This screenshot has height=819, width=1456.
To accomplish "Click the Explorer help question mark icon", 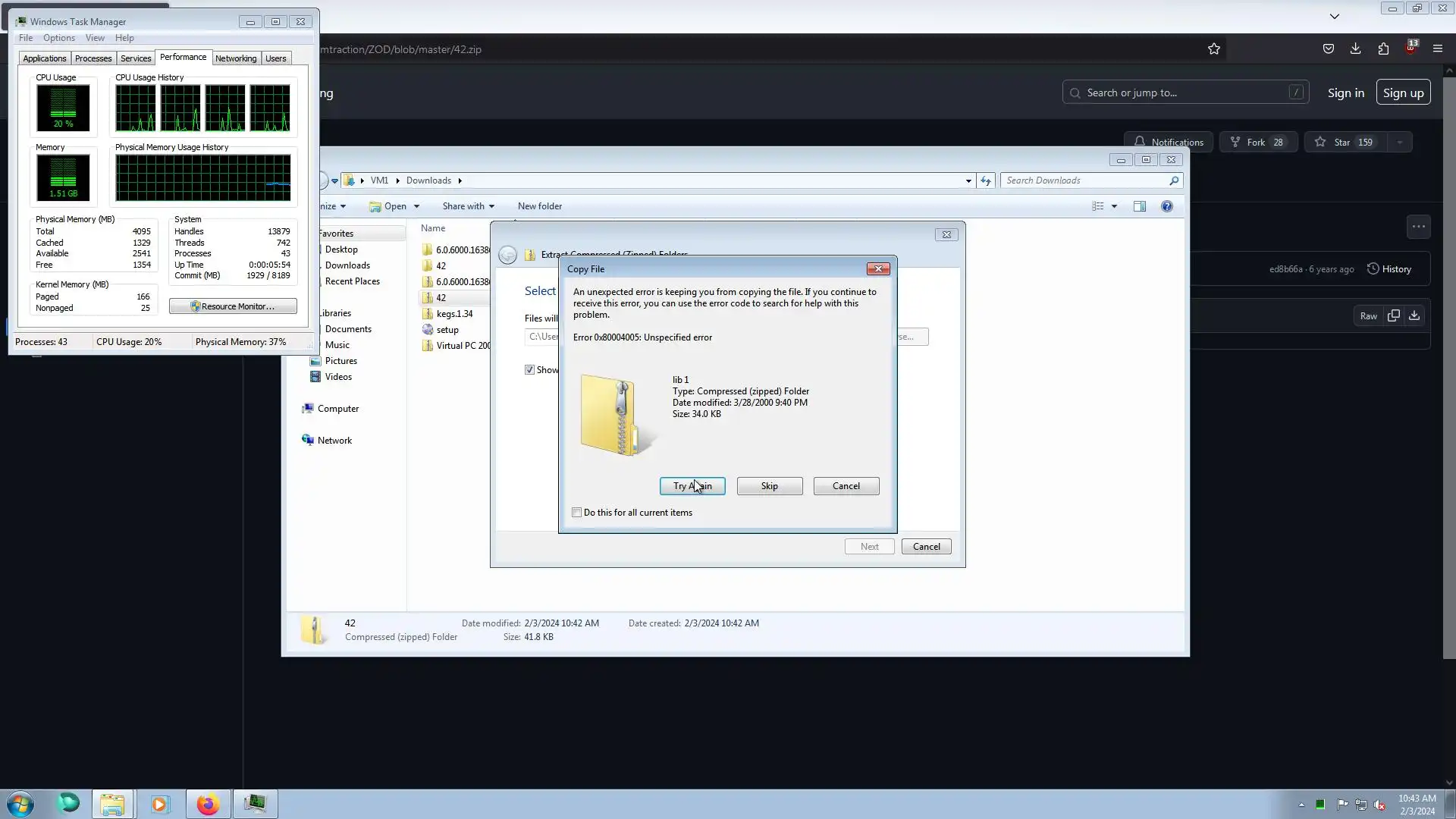I will tap(1166, 206).
